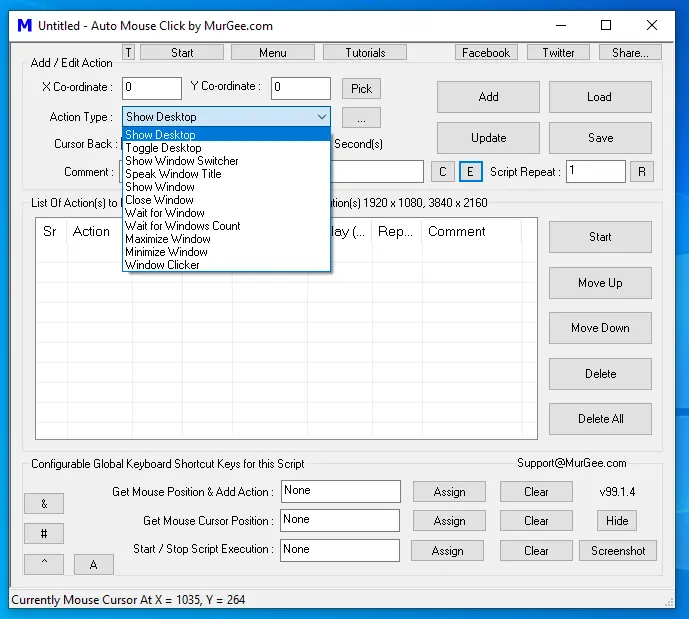Click the Start button beside action list

click(x=600, y=237)
